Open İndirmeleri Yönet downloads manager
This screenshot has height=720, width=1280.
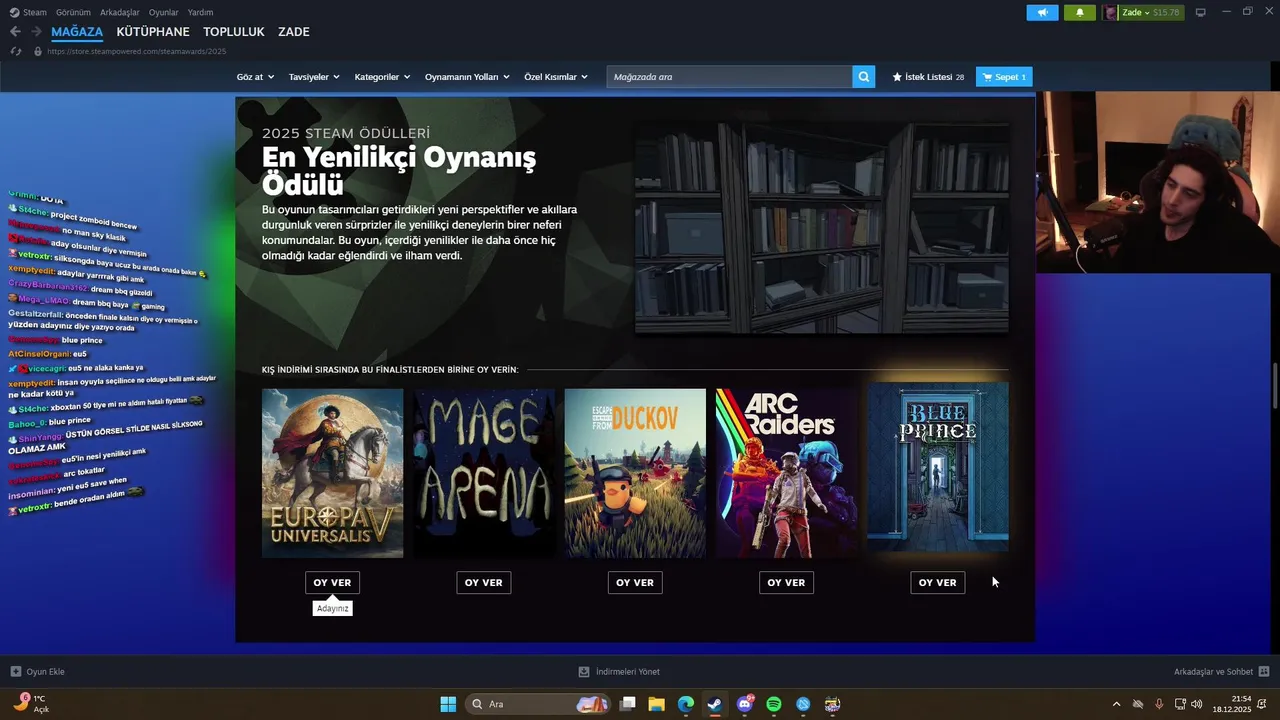[x=619, y=672]
